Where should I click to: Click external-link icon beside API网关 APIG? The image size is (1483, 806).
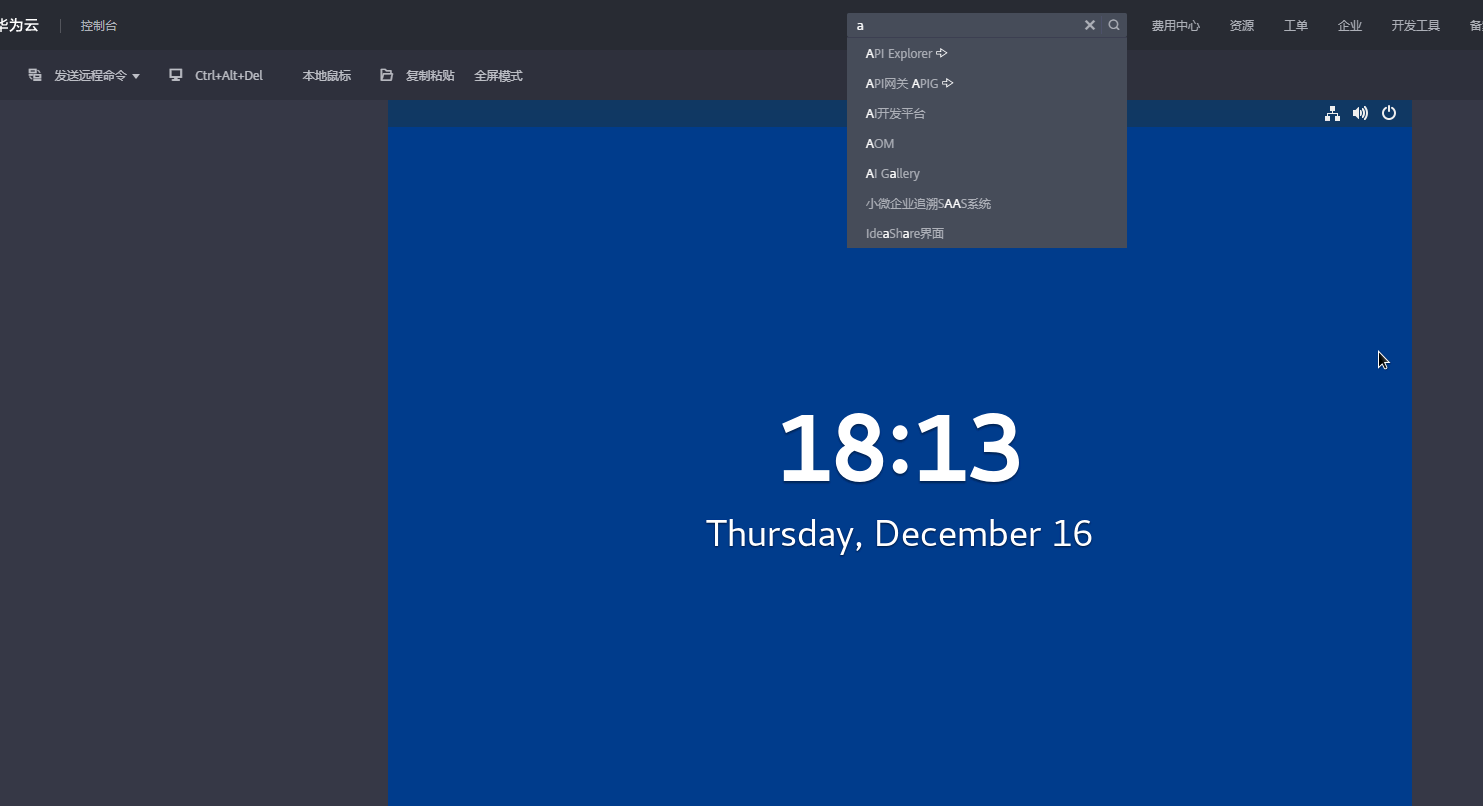pos(948,83)
